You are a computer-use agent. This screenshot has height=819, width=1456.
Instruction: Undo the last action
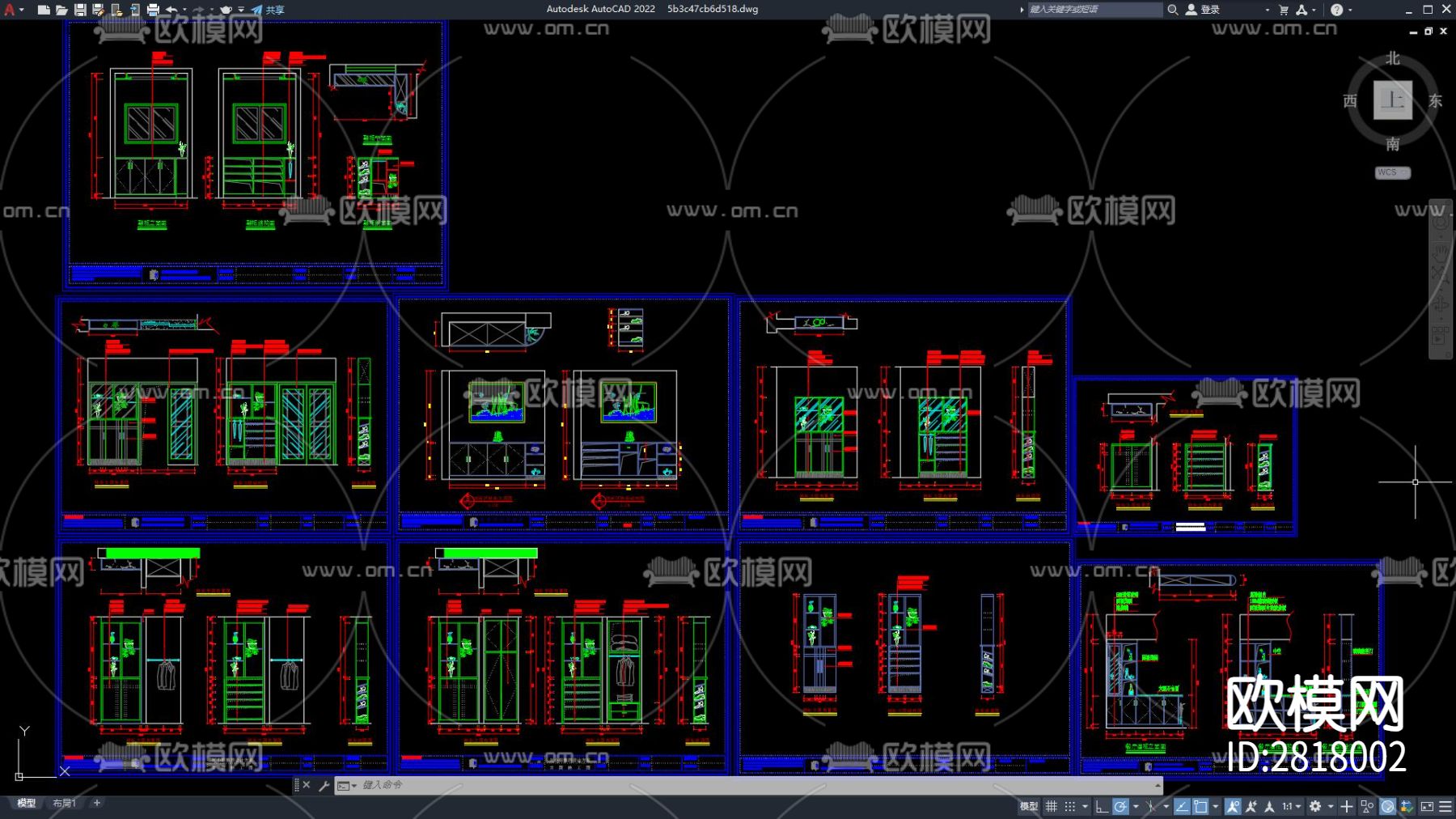coord(171,10)
